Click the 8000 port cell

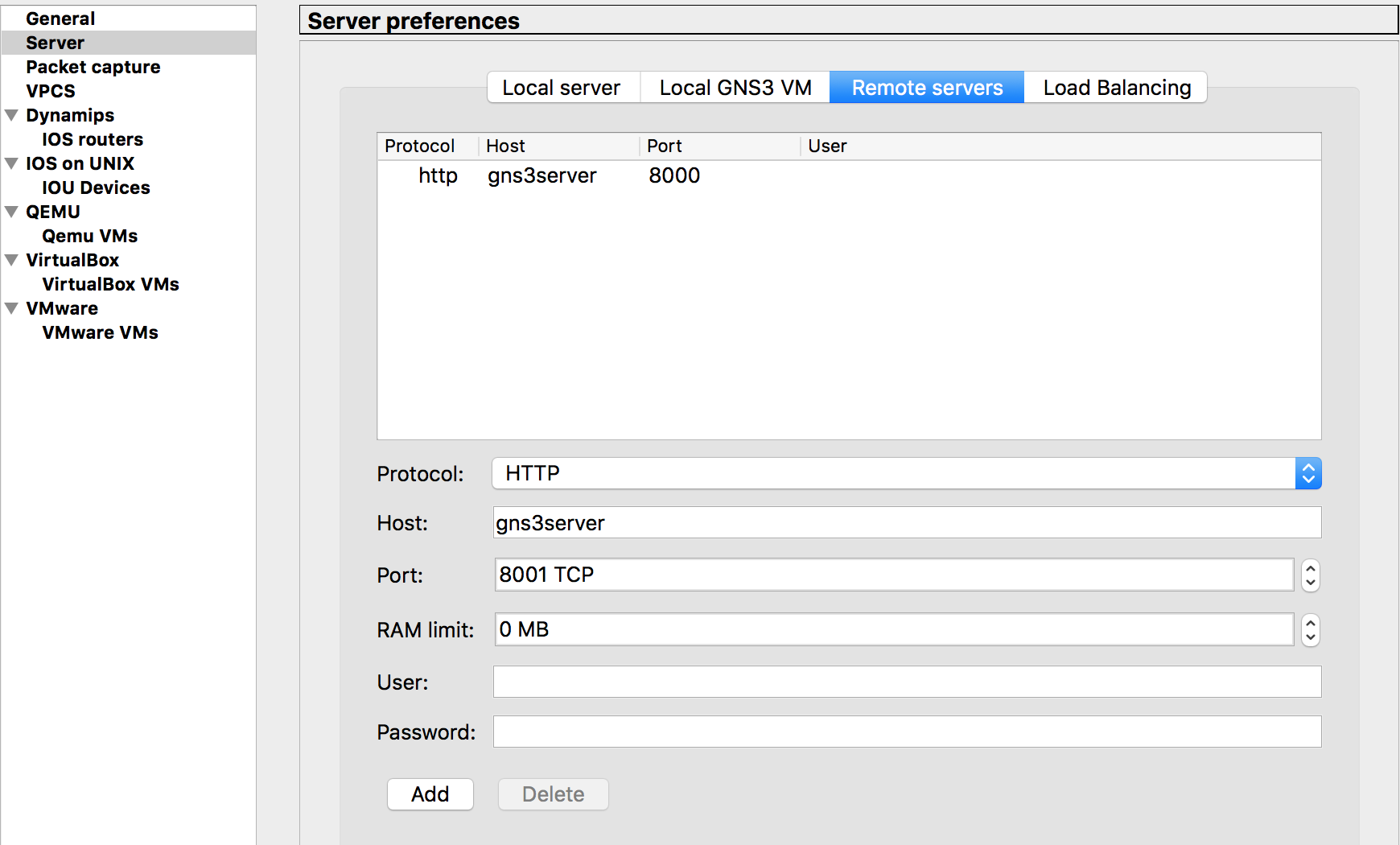pos(674,175)
